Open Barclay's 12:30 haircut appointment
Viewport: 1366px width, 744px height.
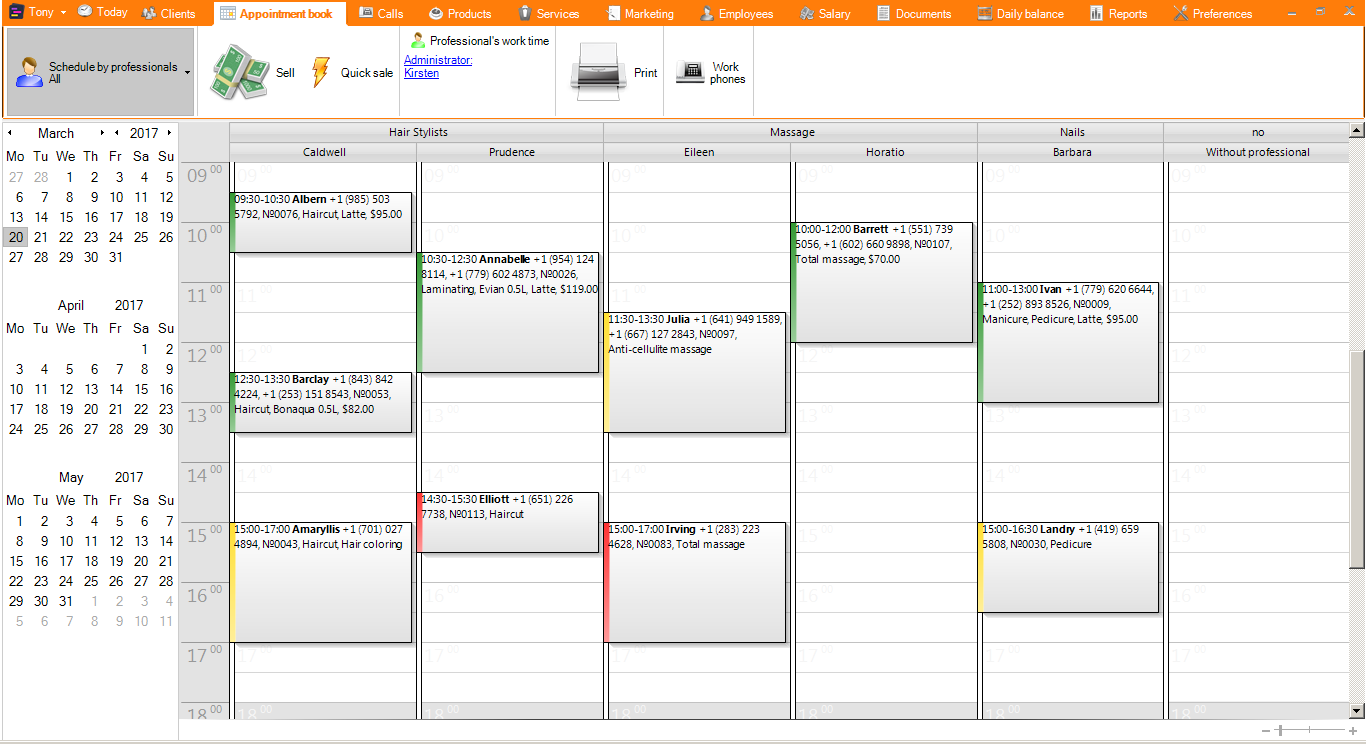coord(321,402)
